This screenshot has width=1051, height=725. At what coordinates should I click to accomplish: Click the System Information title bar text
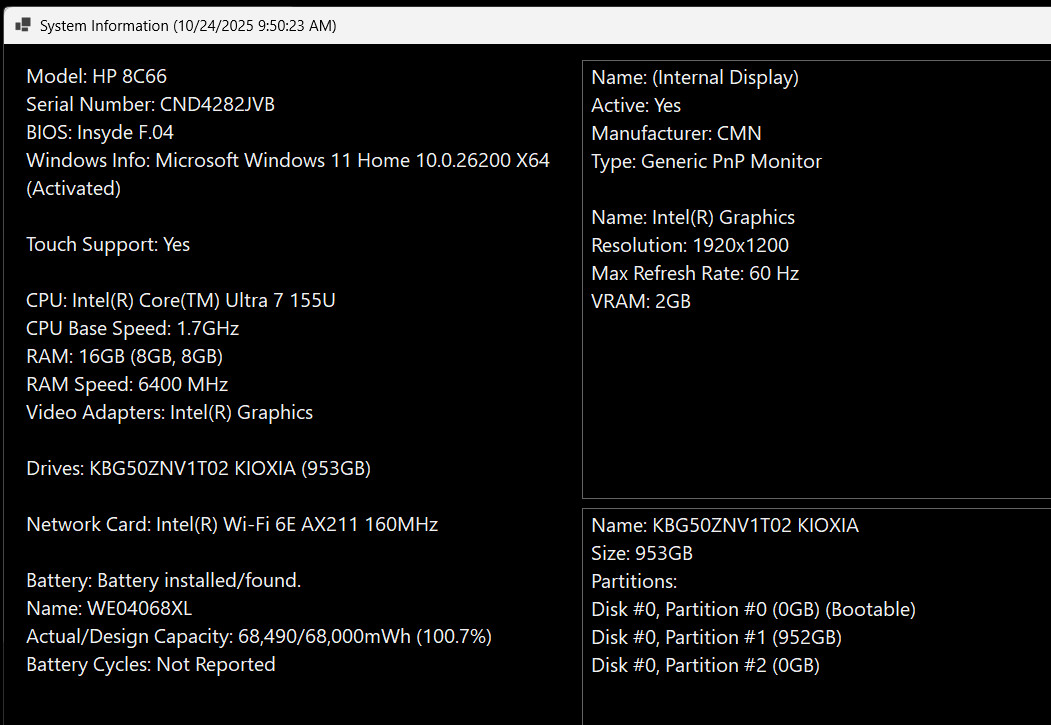[x=188, y=25]
